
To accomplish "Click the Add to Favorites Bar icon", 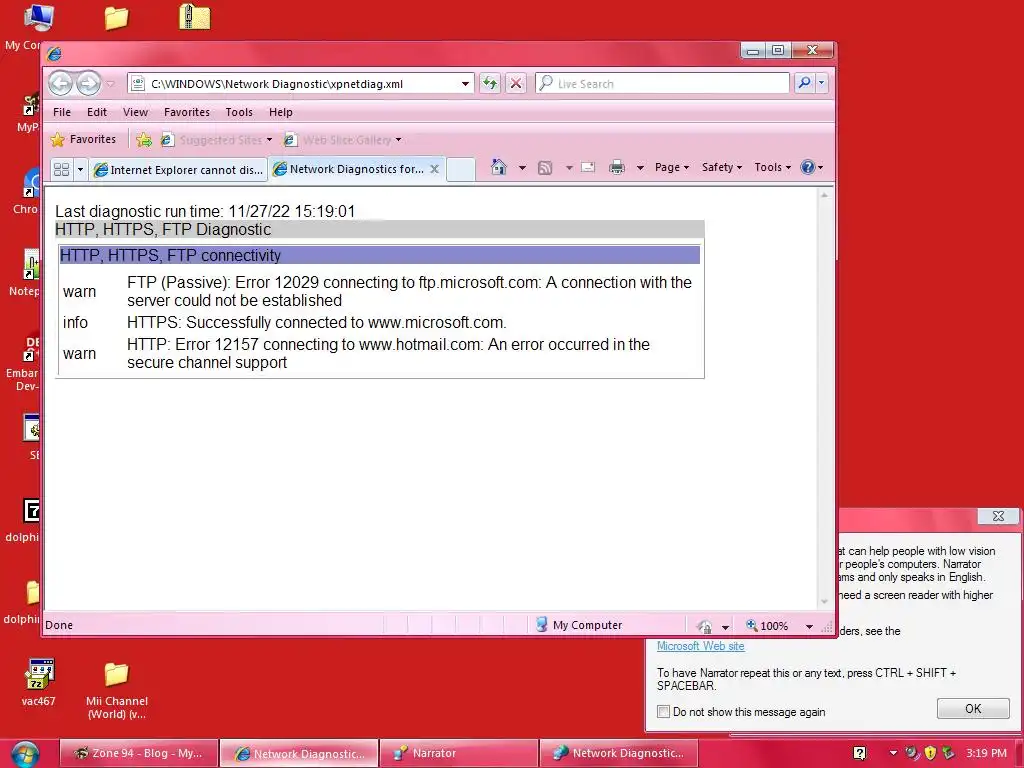I will (144, 140).
